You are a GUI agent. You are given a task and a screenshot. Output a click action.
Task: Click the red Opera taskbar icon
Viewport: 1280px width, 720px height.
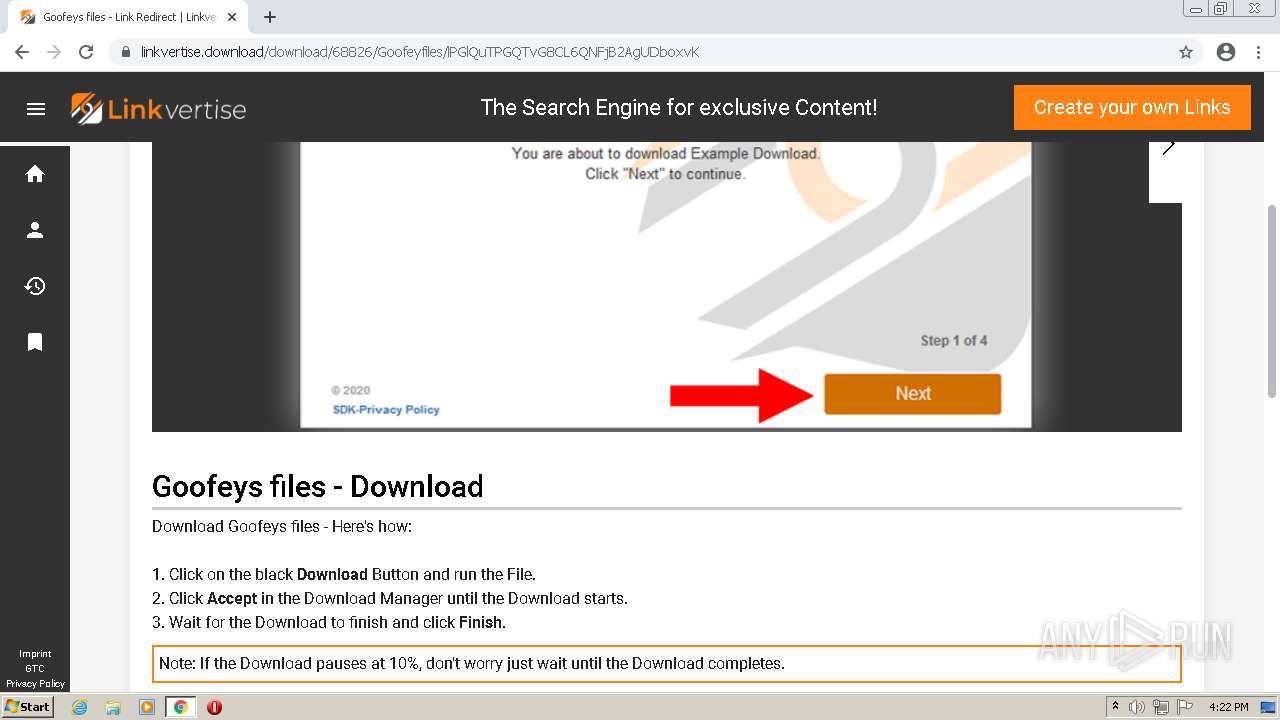(x=214, y=707)
